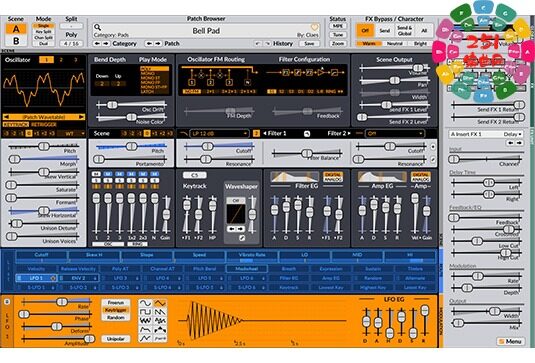The height and width of the screenshot is (363, 535).
Task: Go to next Category with right arrow
Action: (x=106, y=44)
